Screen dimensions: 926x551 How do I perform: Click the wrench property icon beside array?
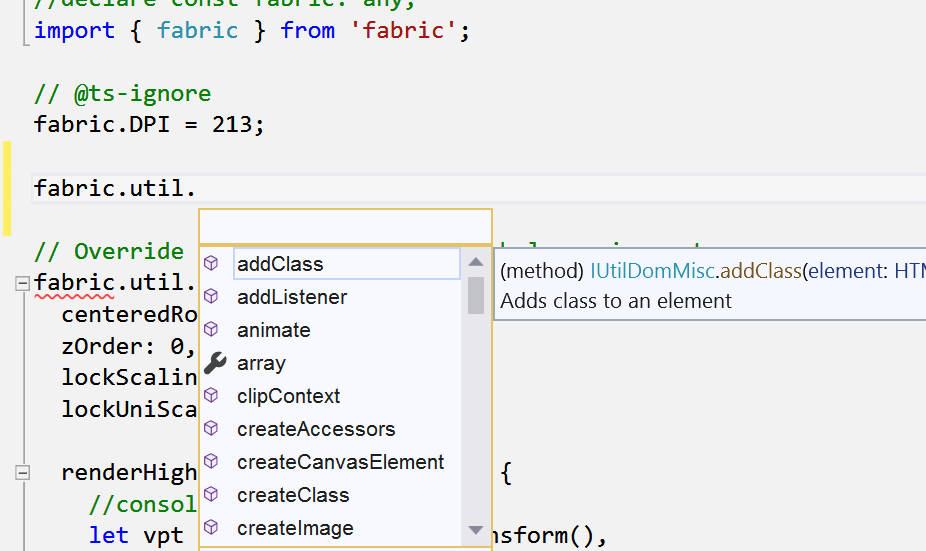click(215, 363)
